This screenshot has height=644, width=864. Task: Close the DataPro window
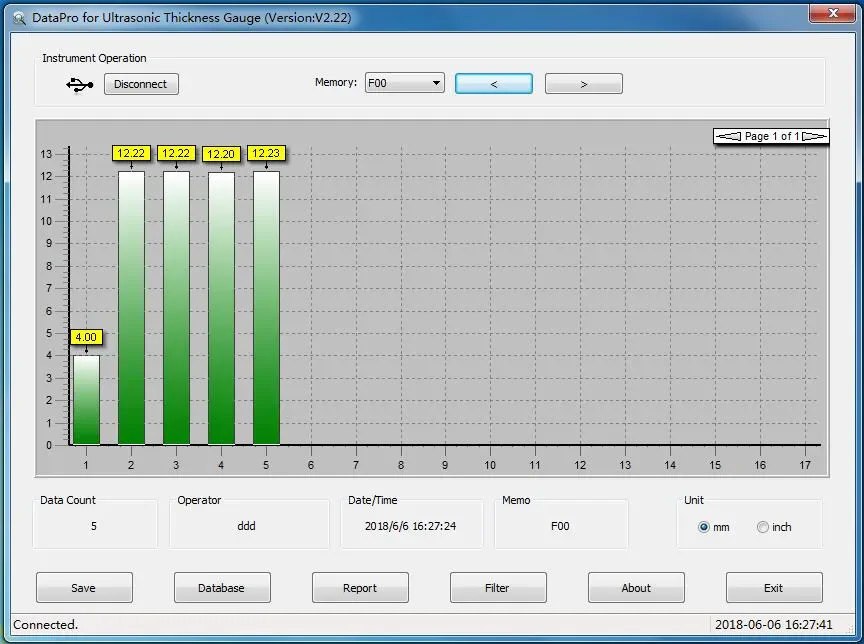tap(832, 13)
